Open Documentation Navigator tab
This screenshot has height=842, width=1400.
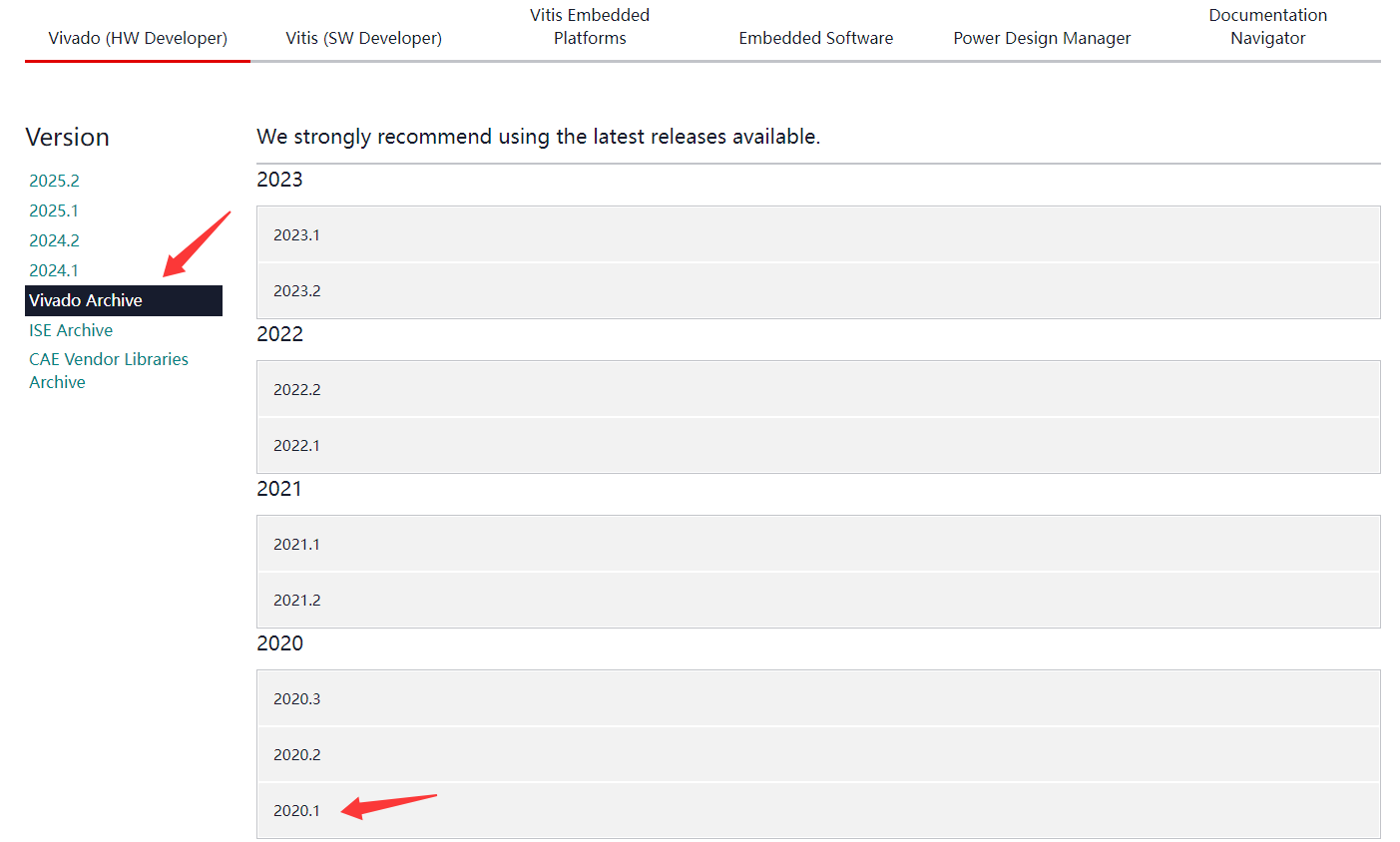point(1268,27)
